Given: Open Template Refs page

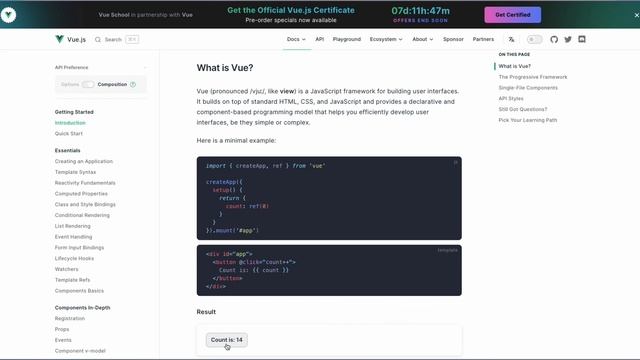Looking at the screenshot, I should 72,280.
